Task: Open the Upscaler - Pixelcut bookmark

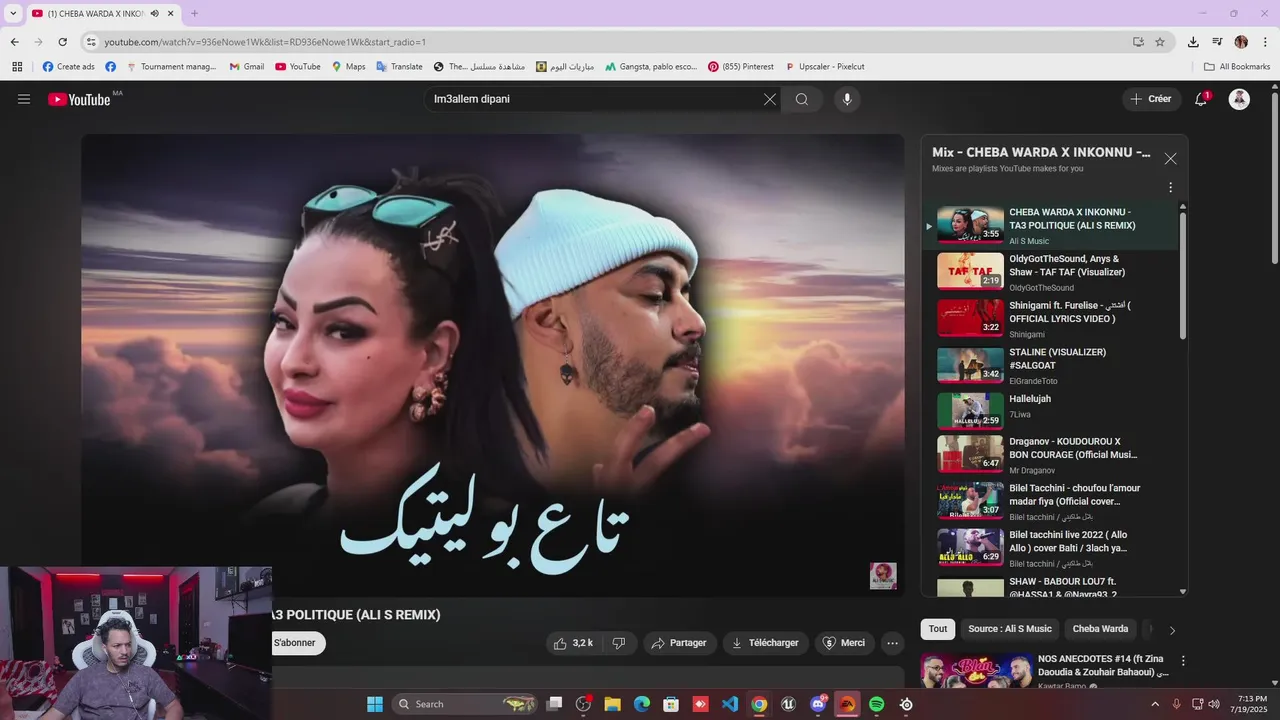Action: click(x=824, y=67)
